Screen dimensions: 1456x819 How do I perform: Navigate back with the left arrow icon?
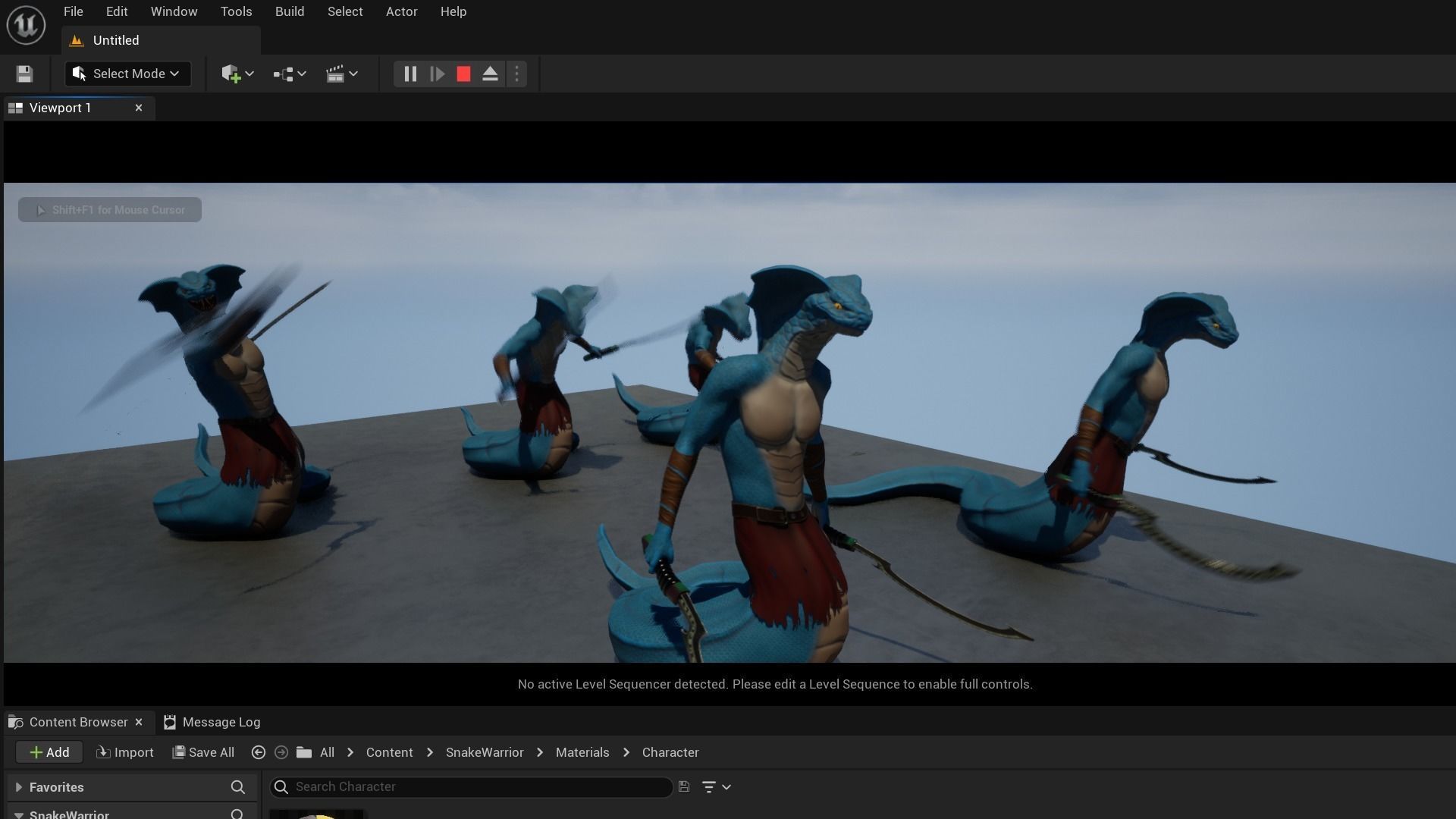coord(258,752)
